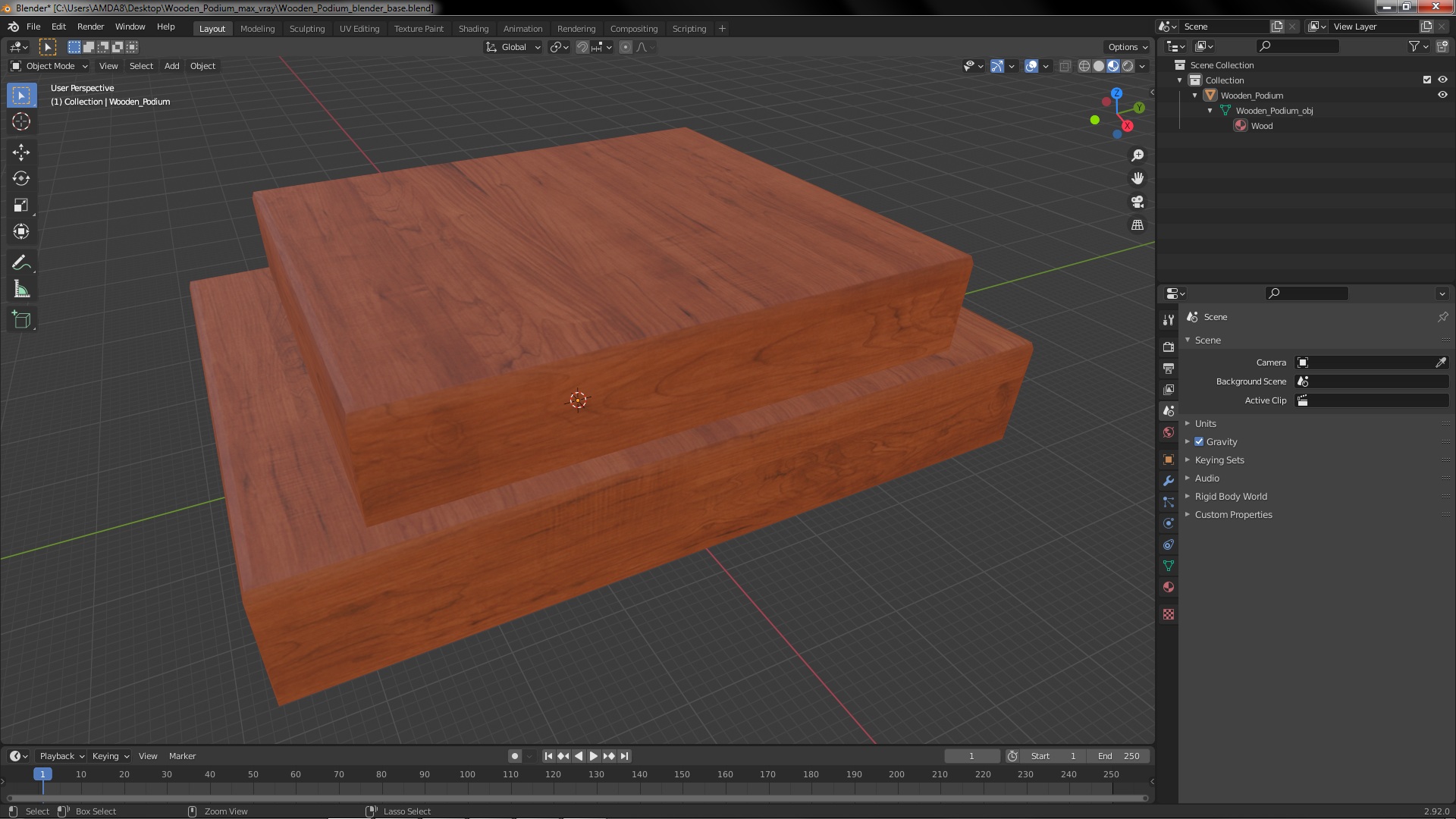Viewport: 1456px width, 819px height.
Task: Switch to rendered viewport shading
Action: pos(1128,66)
